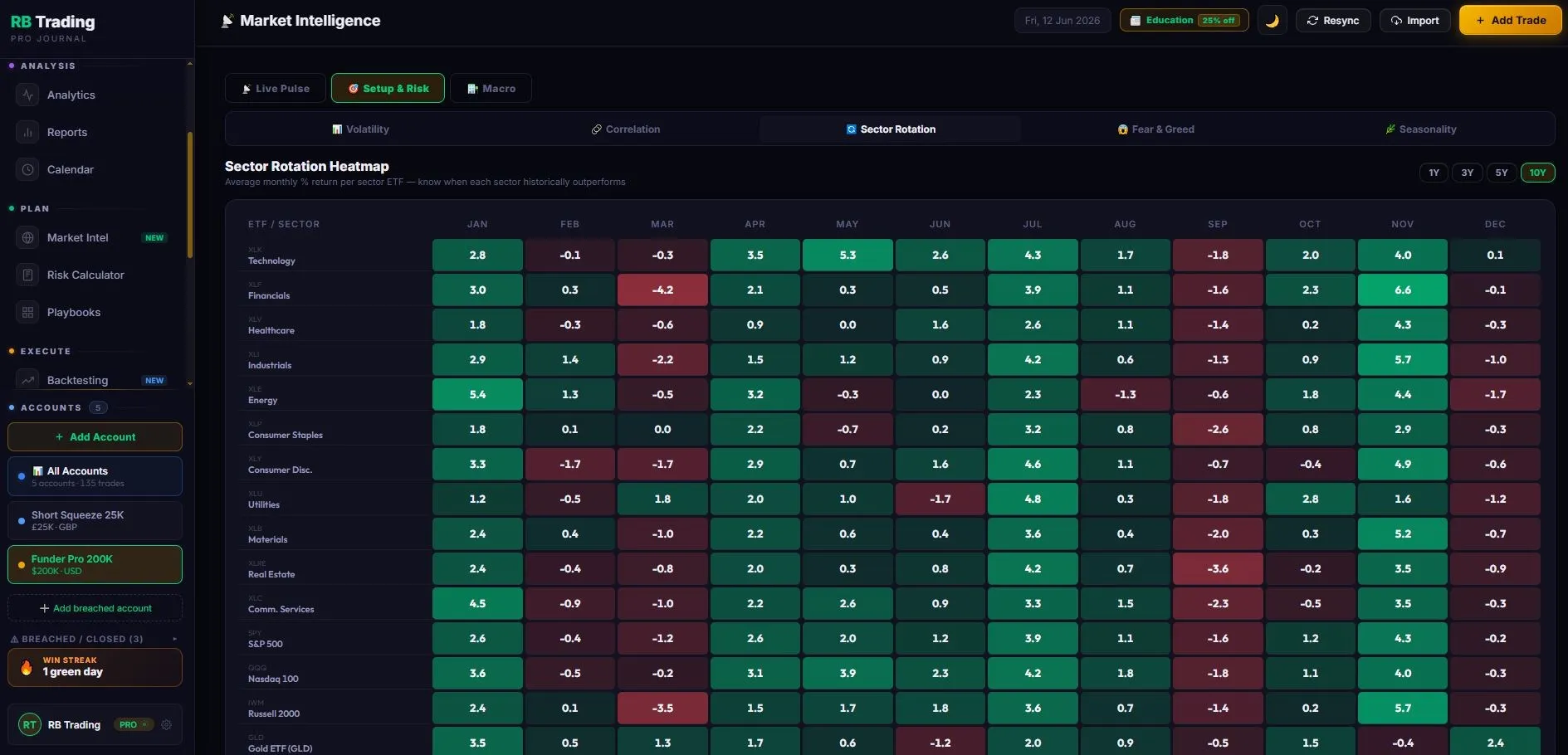Click the Gold ETF December 2.4 cell
The height and width of the screenshot is (755, 1568).
[1495, 743]
